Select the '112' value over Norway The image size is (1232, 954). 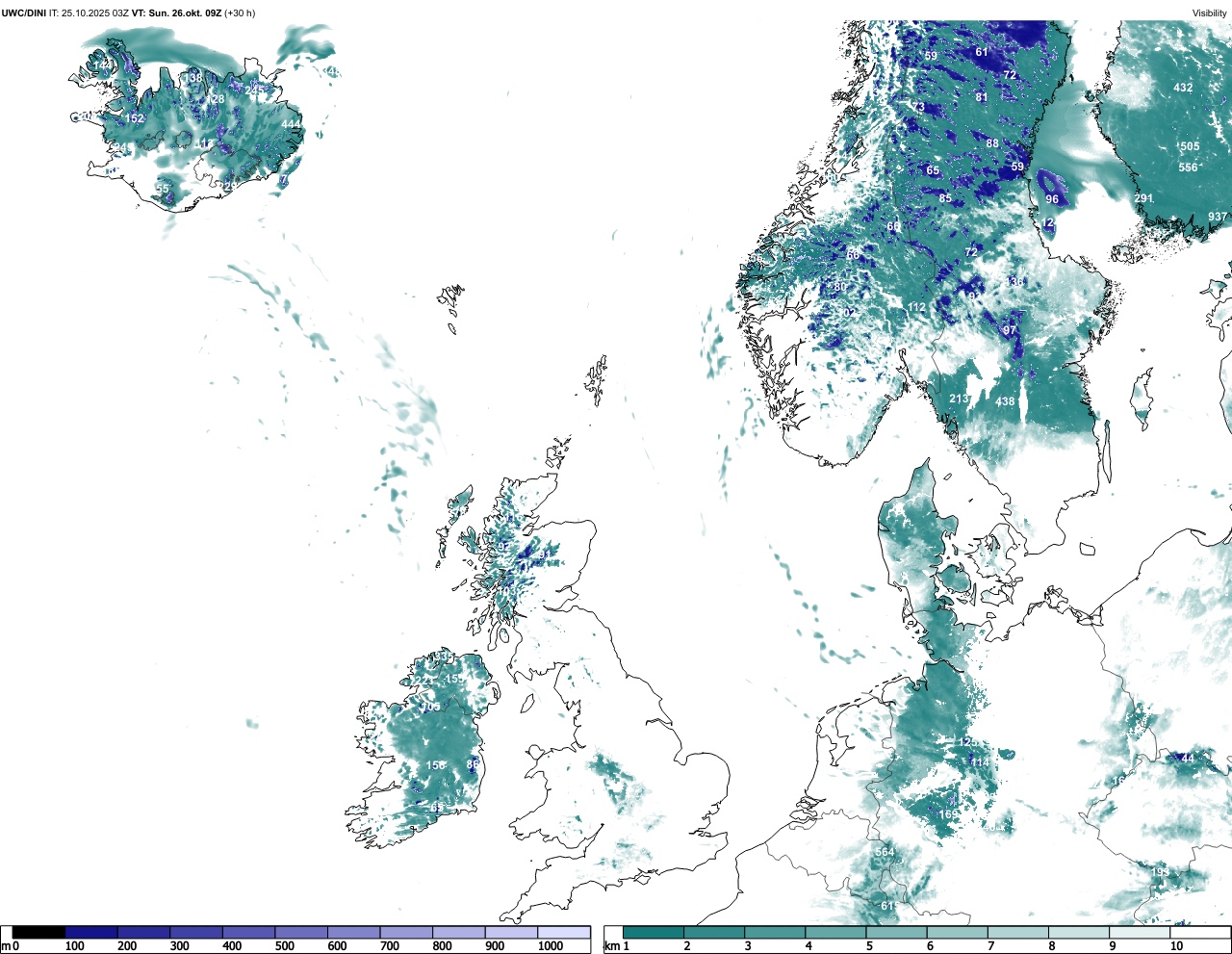click(916, 308)
